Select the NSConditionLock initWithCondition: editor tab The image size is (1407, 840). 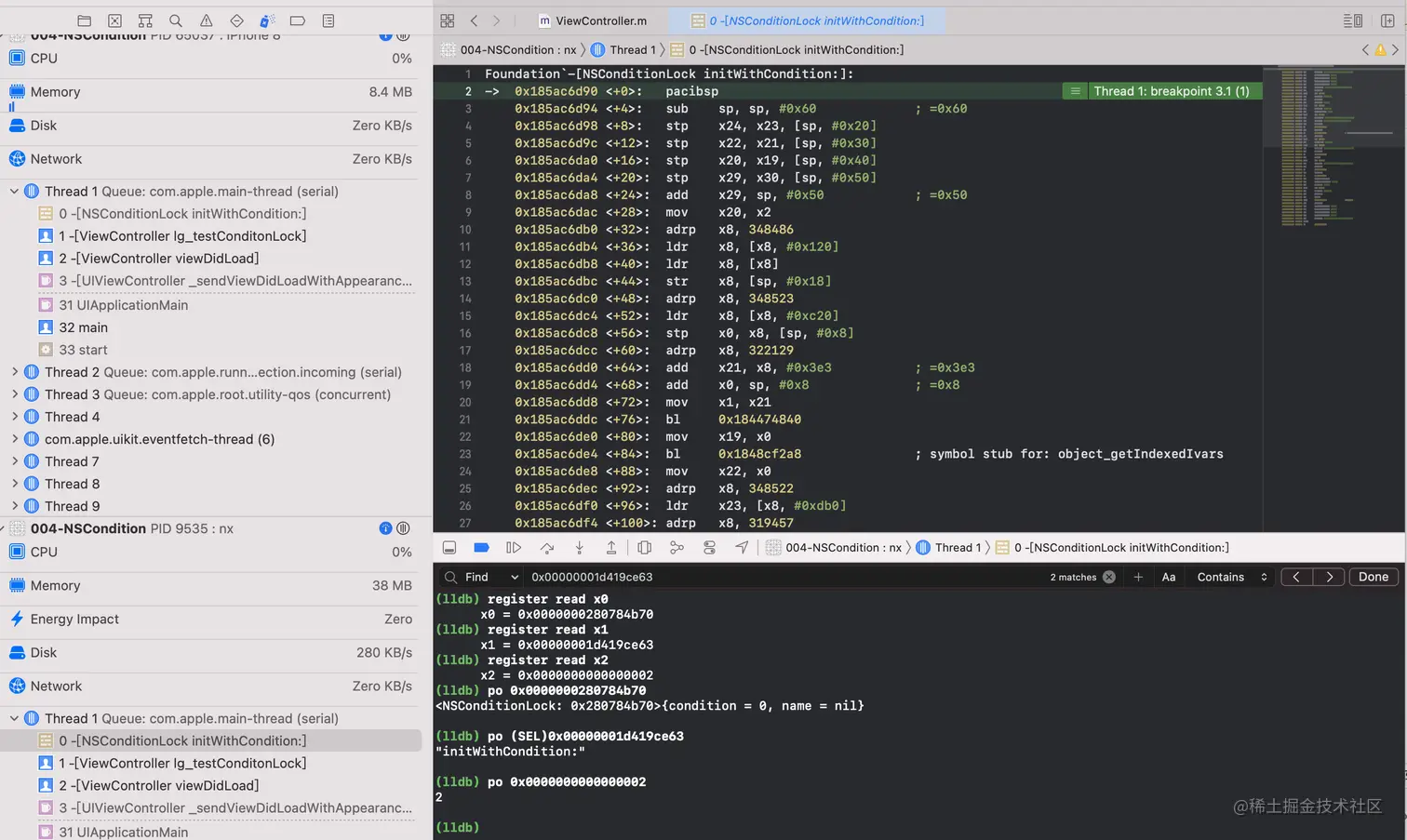(x=809, y=20)
